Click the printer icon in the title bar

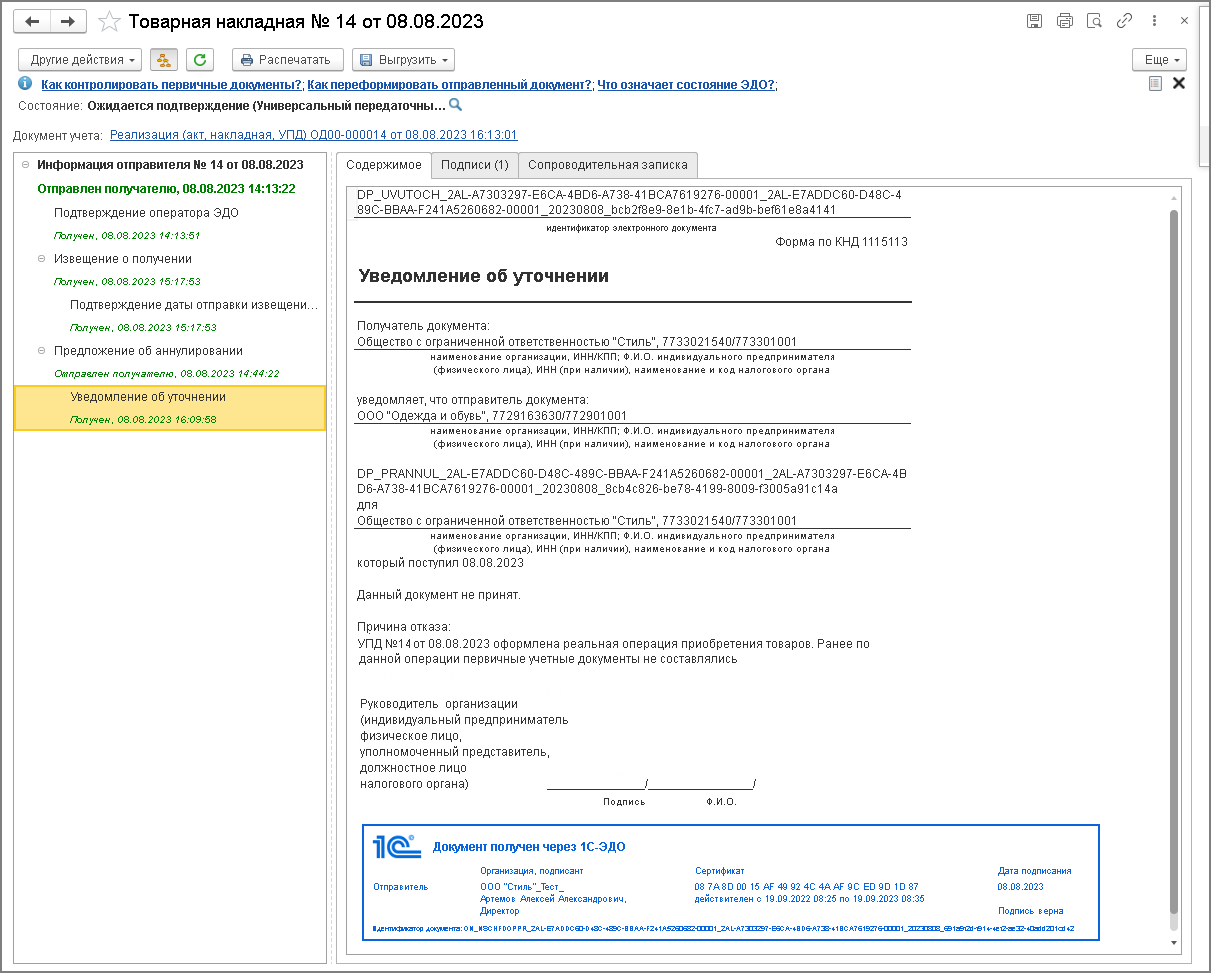click(x=1065, y=21)
